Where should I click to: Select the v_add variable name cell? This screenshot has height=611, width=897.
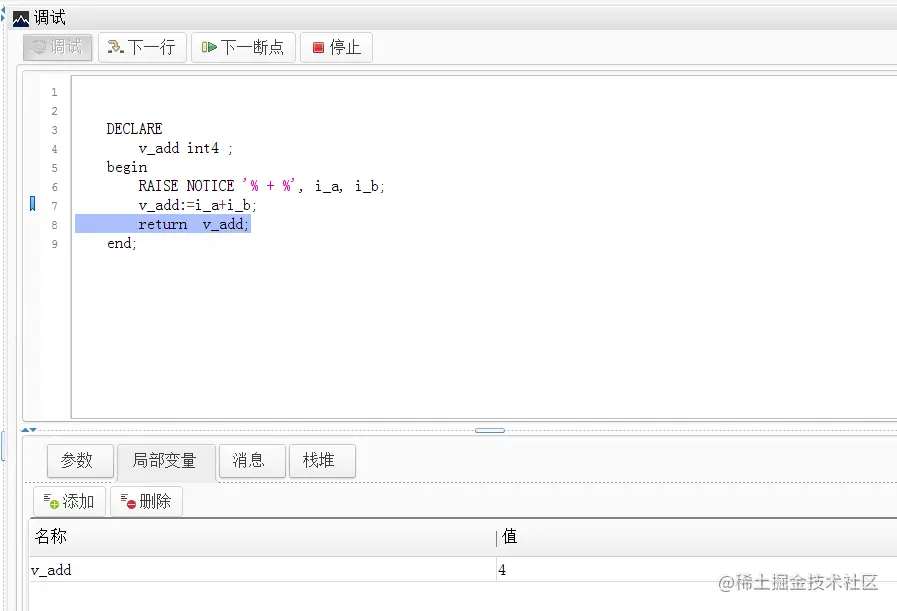tap(263, 570)
